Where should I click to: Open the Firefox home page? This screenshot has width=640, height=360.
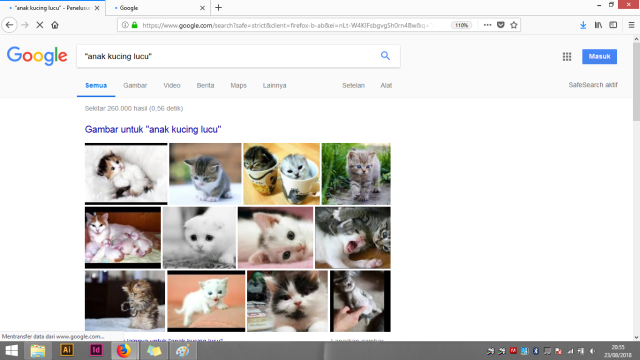coord(55,25)
